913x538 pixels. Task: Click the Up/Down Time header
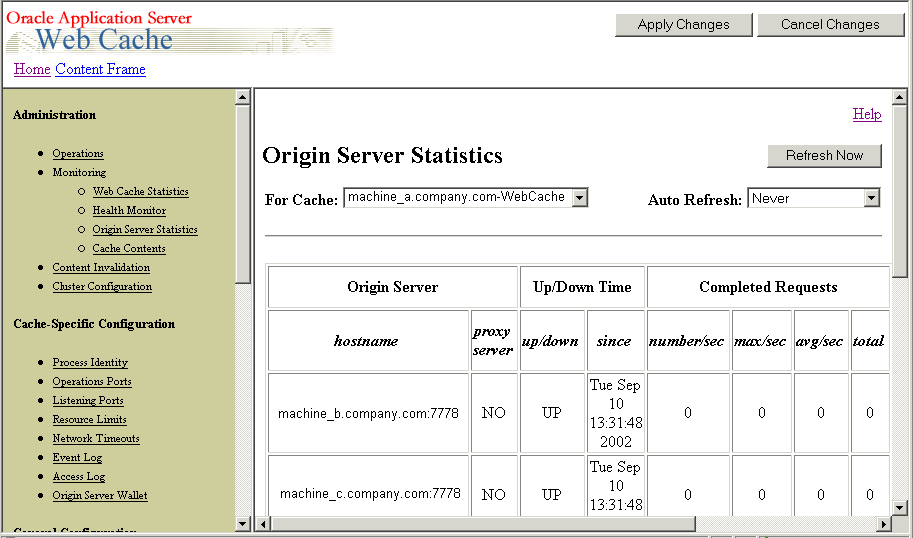[x=582, y=287]
